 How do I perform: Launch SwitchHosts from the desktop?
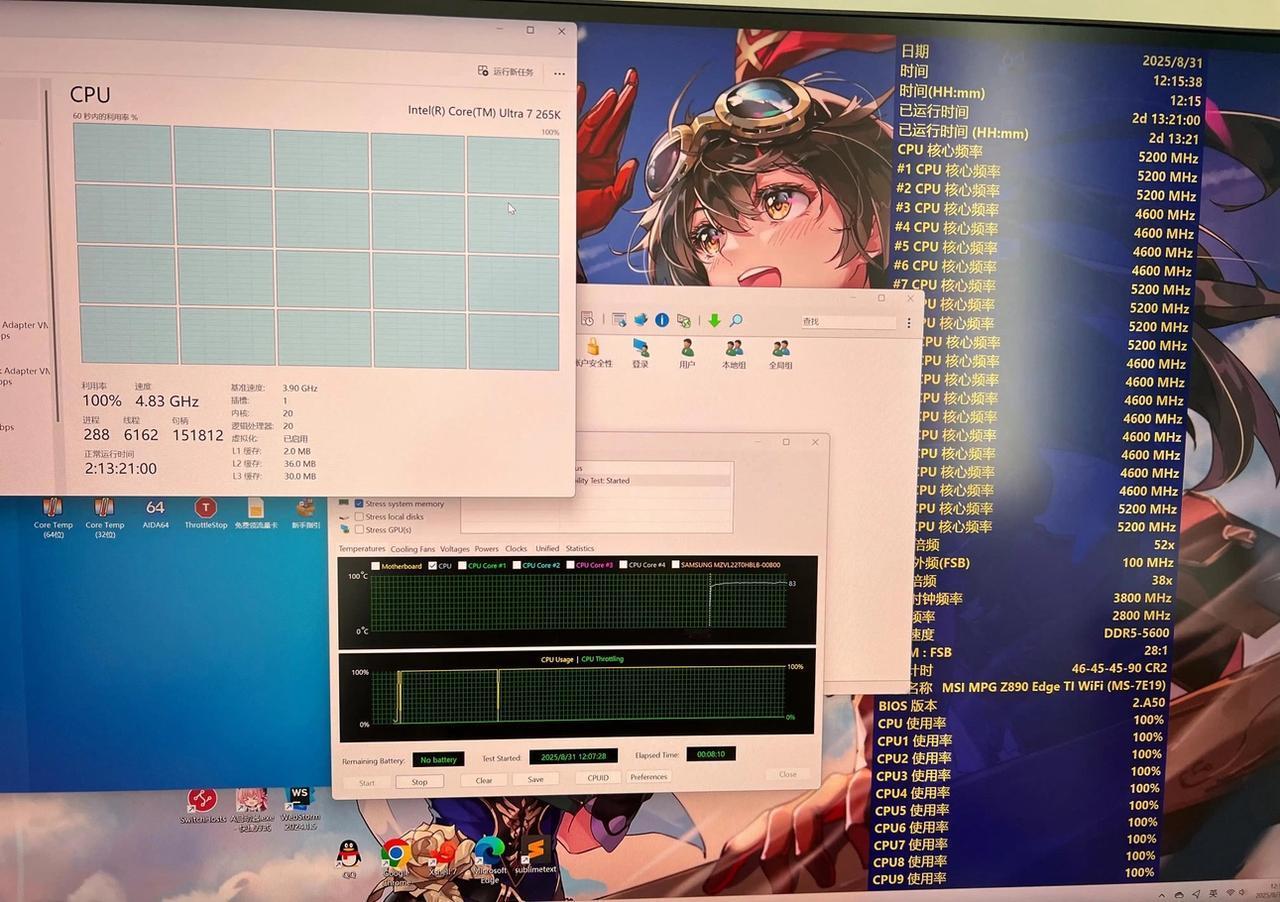[202, 806]
